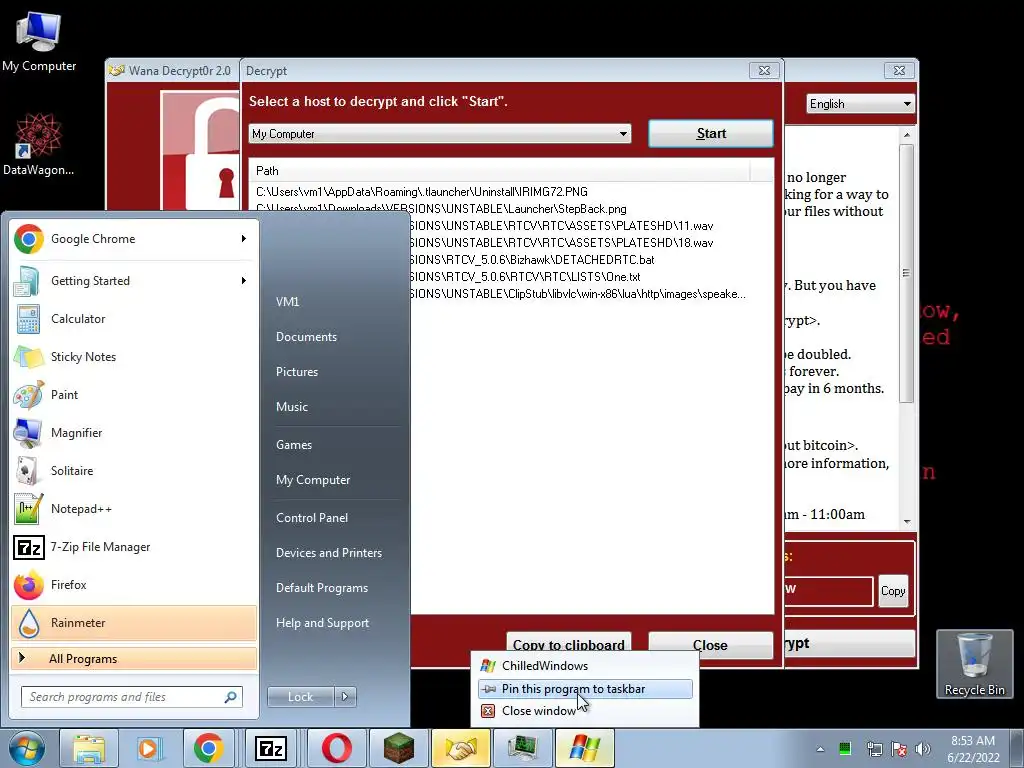Expand All Programs list
The height and width of the screenshot is (768, 1024).
(x=134, y=658)
